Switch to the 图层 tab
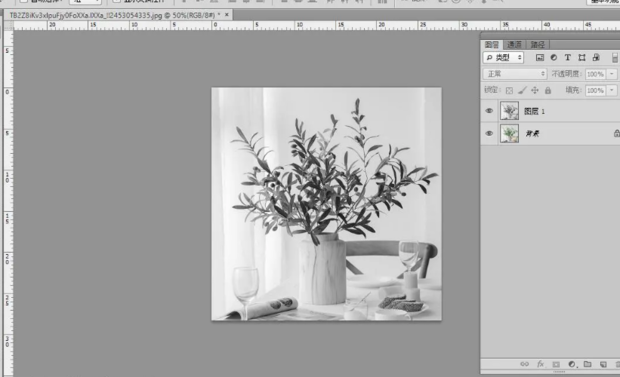 [x=492, y=45]
